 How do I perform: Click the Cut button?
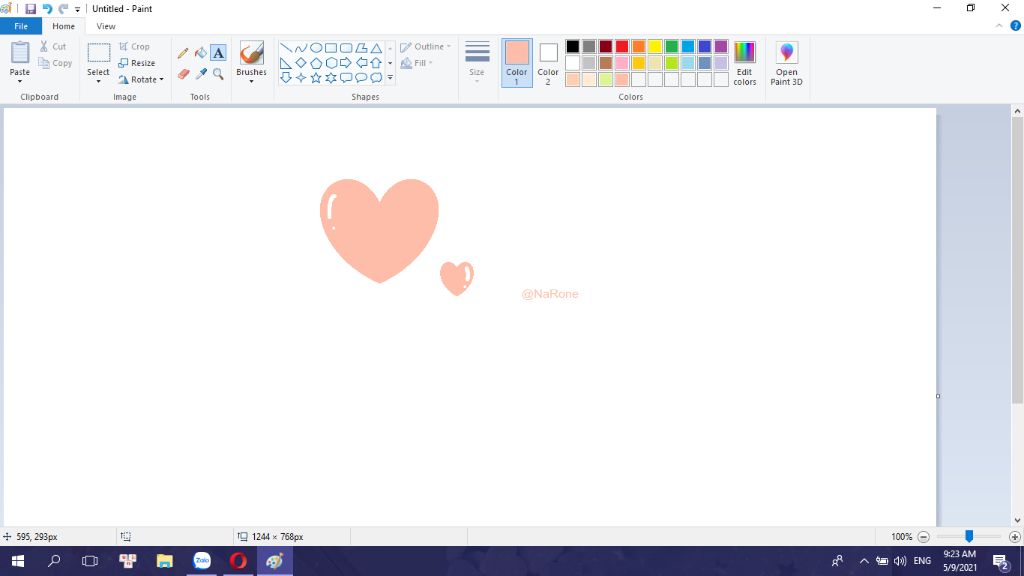53,46
